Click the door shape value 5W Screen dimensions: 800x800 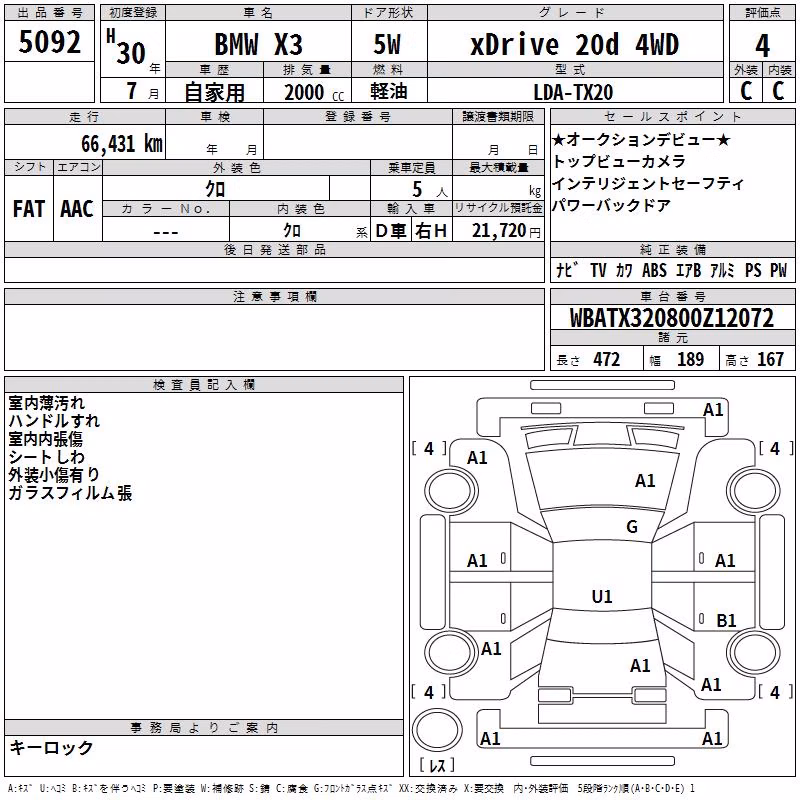387,45
